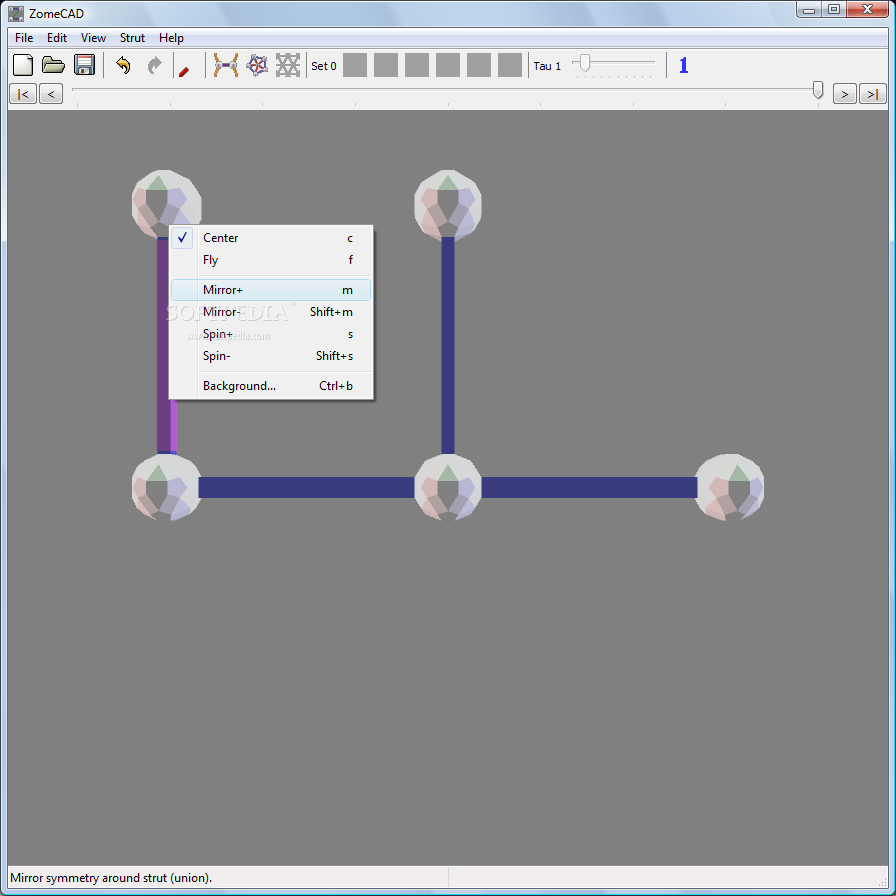The width and height of the screenshot is (896, 896).
Task: Open the Help menu
Action: pos(171,38)
